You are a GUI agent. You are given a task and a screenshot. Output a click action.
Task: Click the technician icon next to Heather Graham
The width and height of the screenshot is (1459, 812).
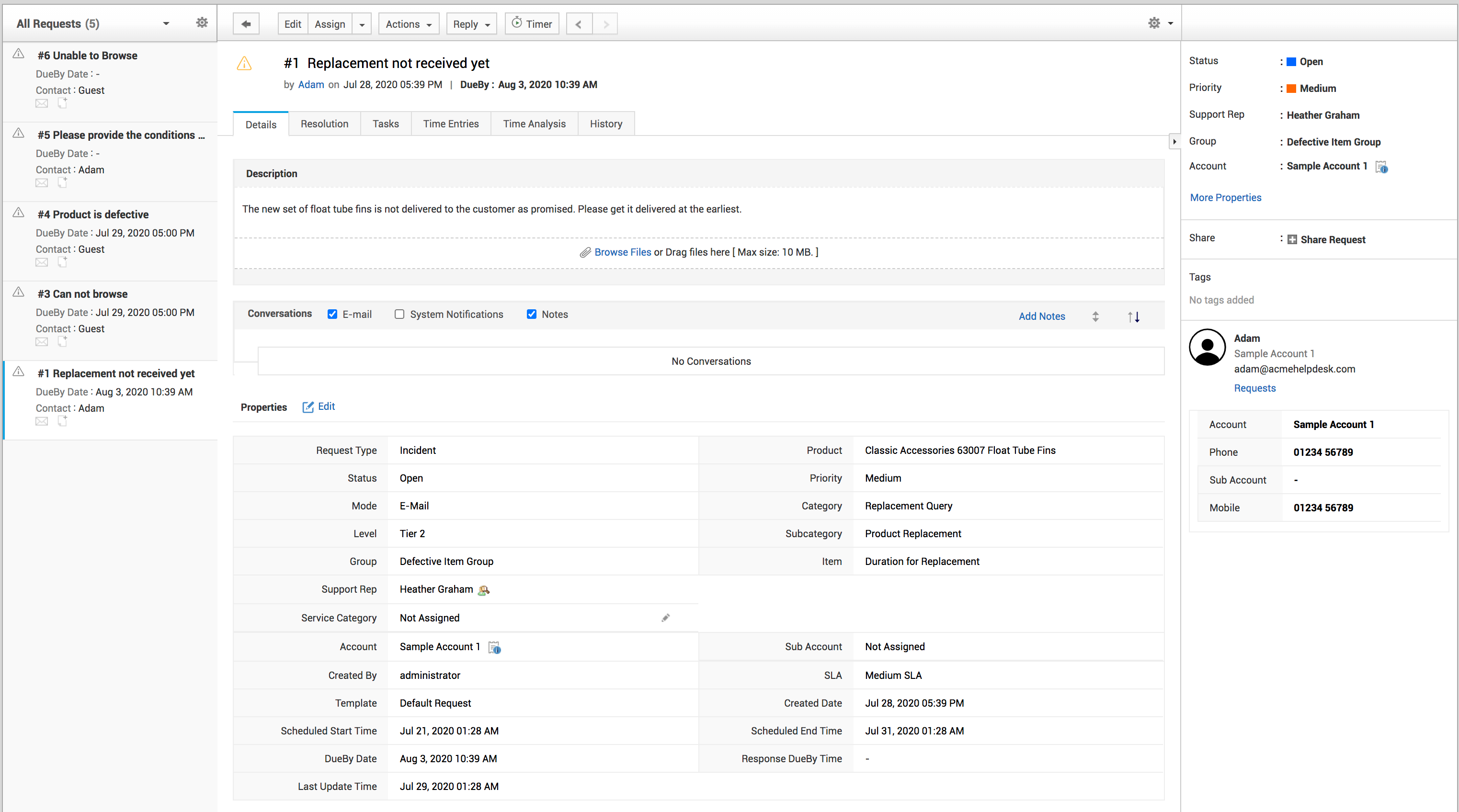point(483,590)
